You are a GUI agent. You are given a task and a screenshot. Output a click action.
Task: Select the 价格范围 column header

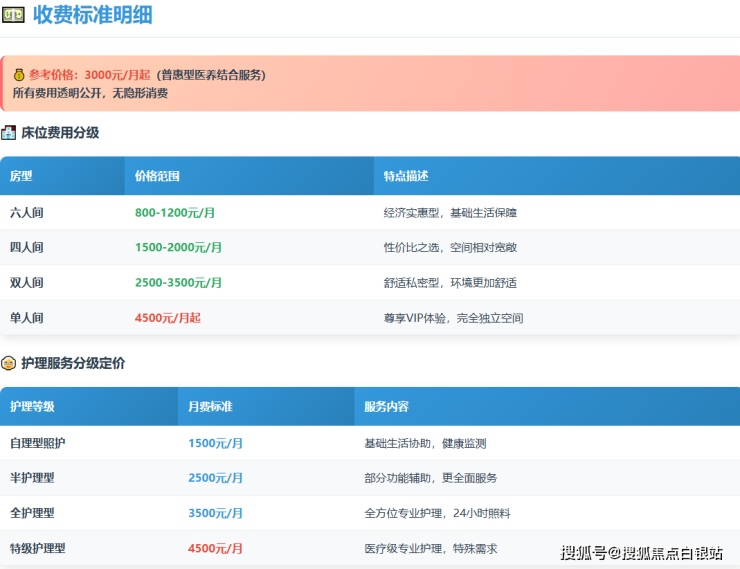157,176
